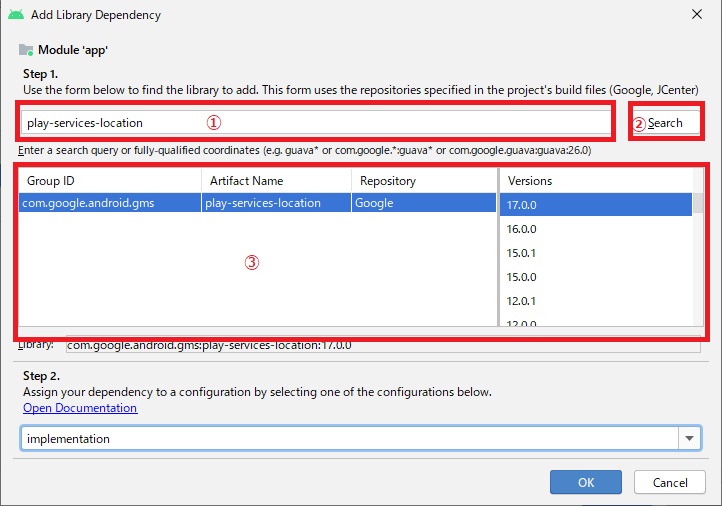Close the Add Library Dependency dialog
The width and height of the screenshot is (722, 506).
click(x=696, y=15)
